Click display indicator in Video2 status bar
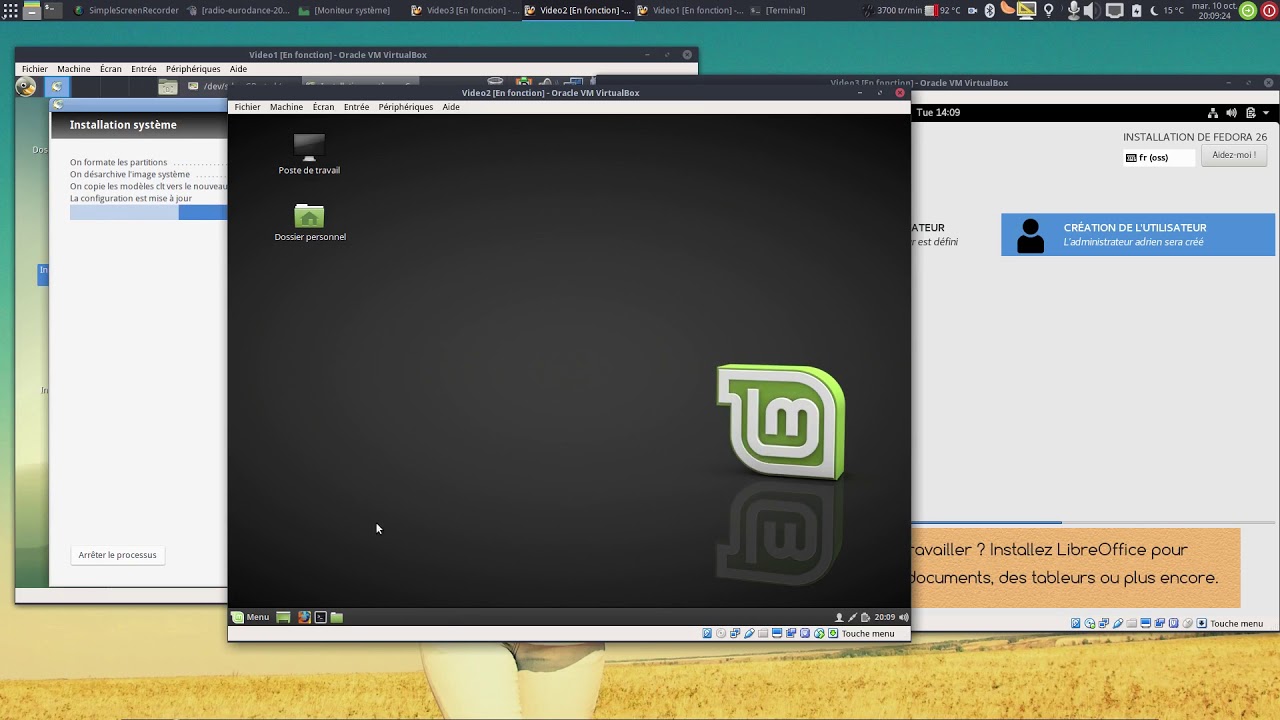 pos(777,633)
